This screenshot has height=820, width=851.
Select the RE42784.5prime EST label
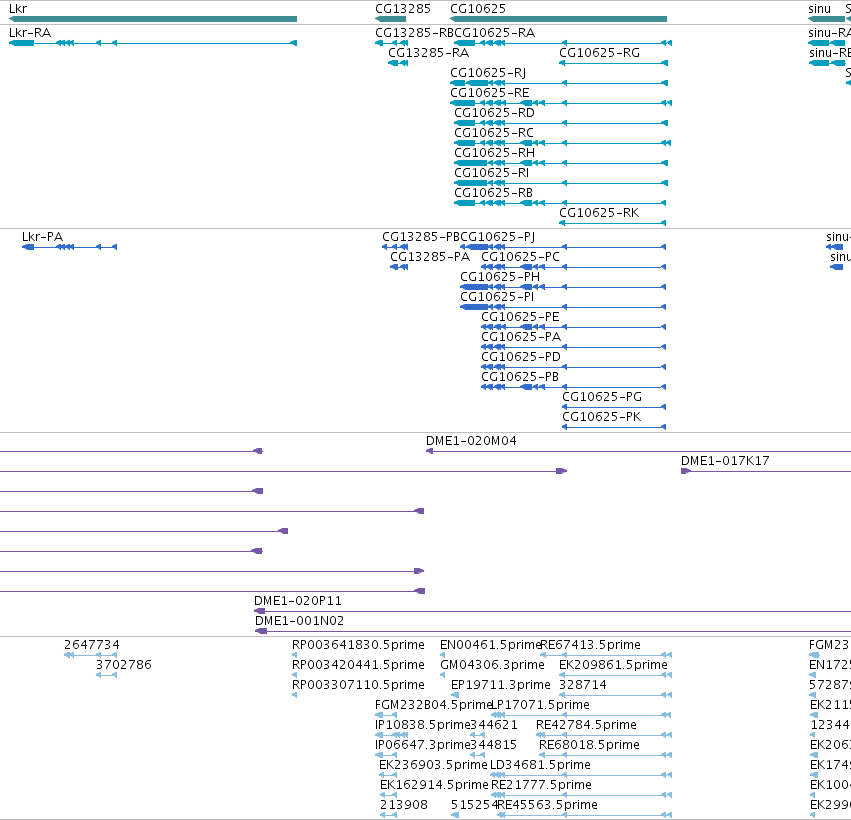coord(586,726)
